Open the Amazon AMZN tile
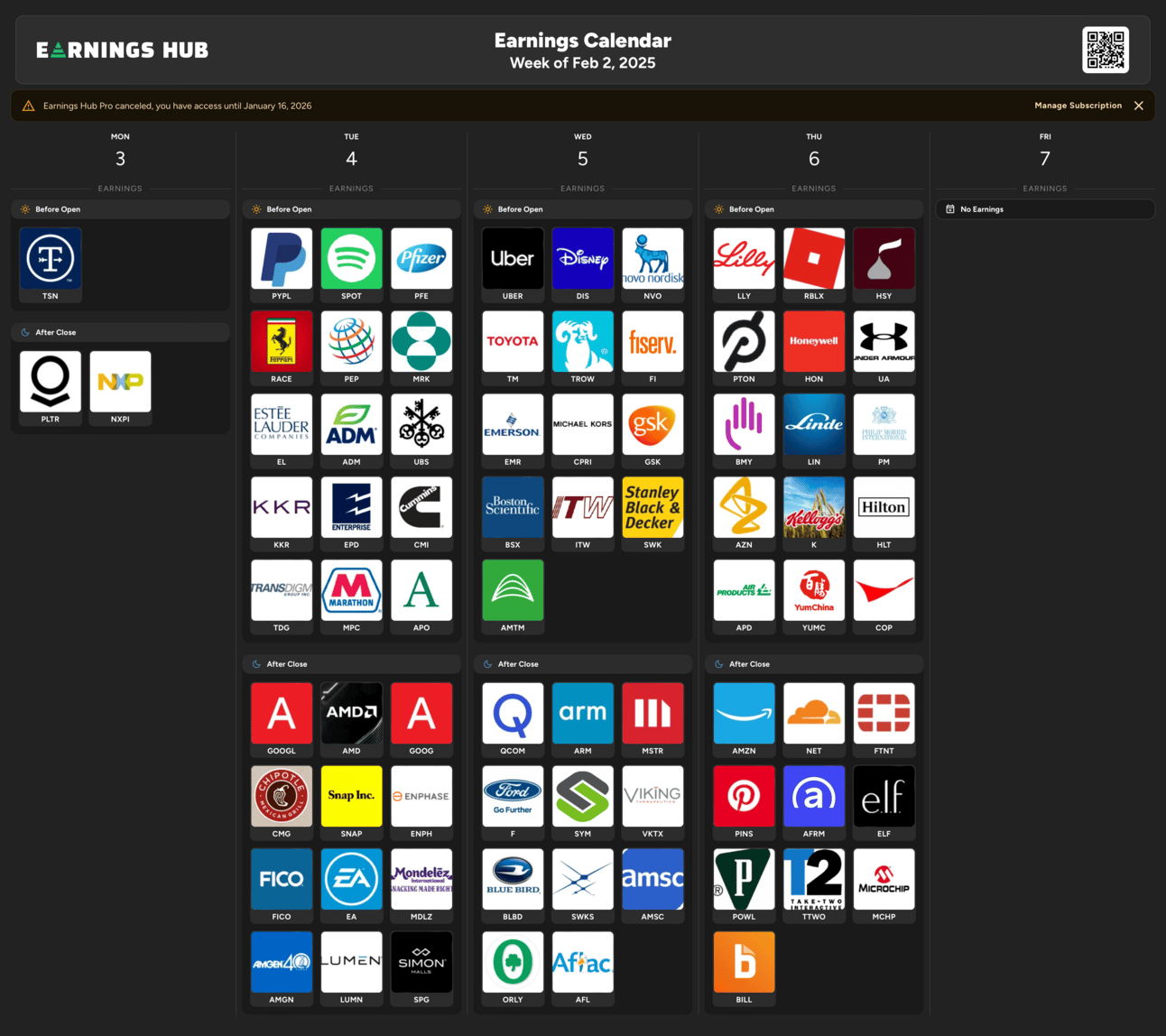Viewport: 1166px width, 1036px height. 744,719
